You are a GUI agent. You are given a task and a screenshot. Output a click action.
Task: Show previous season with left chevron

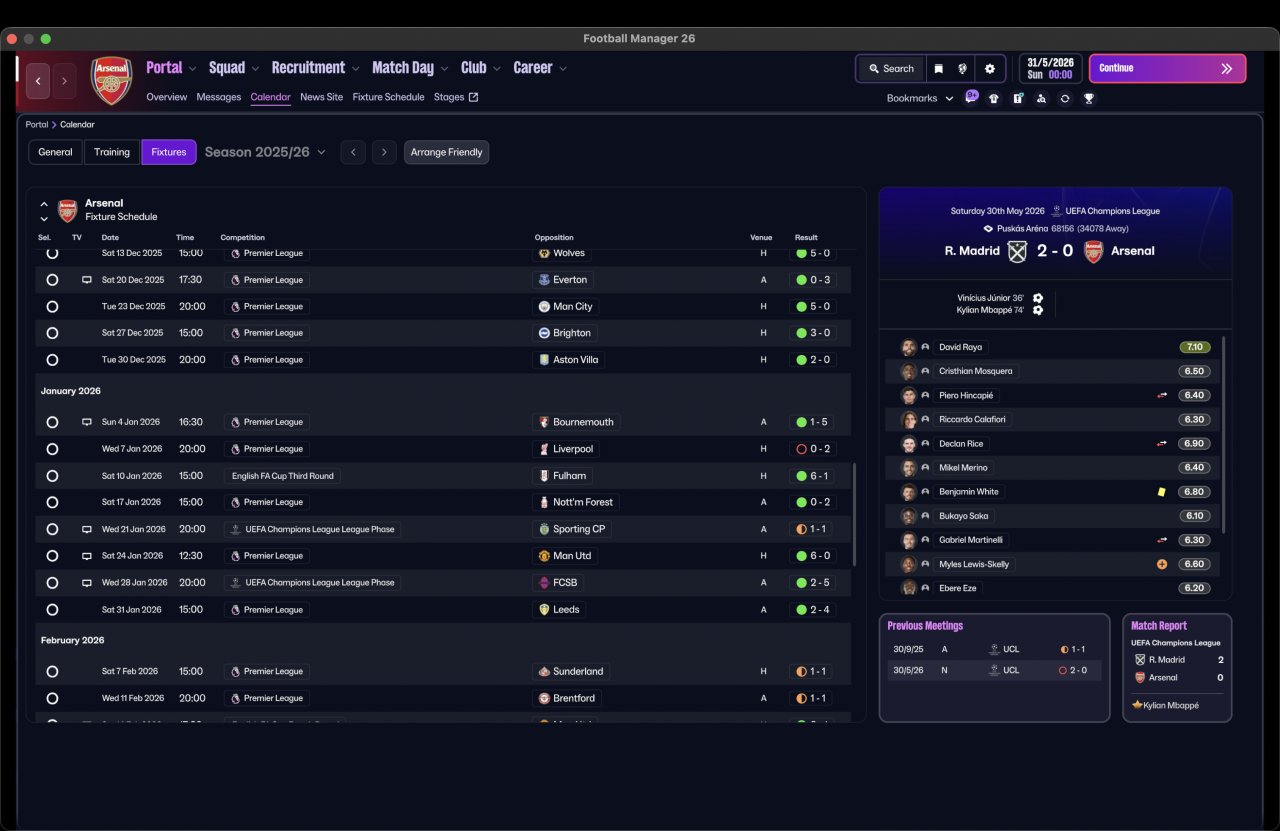pyautogui.click(x=353, y=152)
